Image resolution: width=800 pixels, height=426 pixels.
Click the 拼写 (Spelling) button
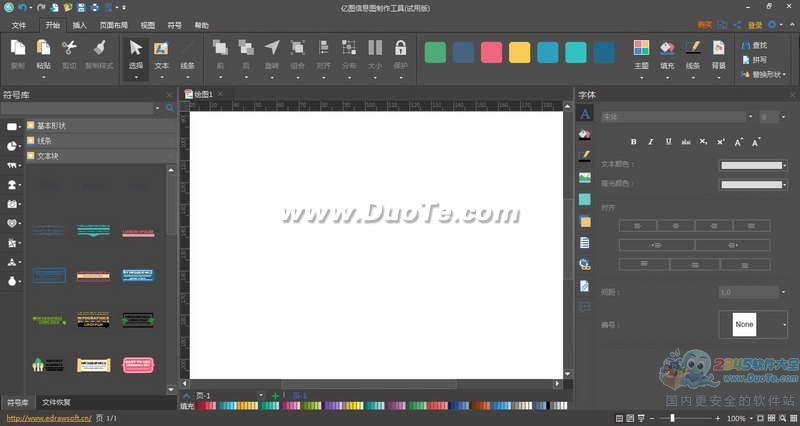tap(755, 60)
